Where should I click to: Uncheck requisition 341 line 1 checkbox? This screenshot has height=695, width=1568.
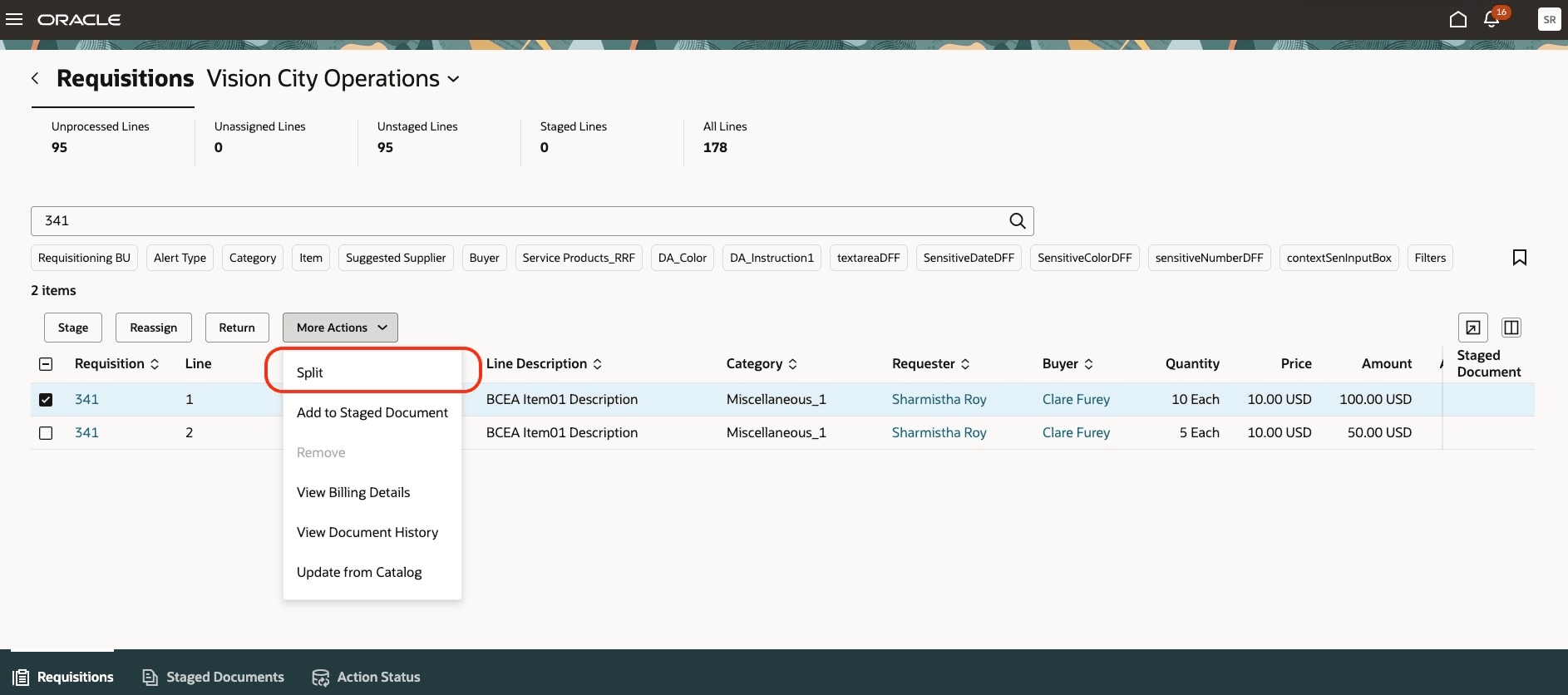point(46,400)
